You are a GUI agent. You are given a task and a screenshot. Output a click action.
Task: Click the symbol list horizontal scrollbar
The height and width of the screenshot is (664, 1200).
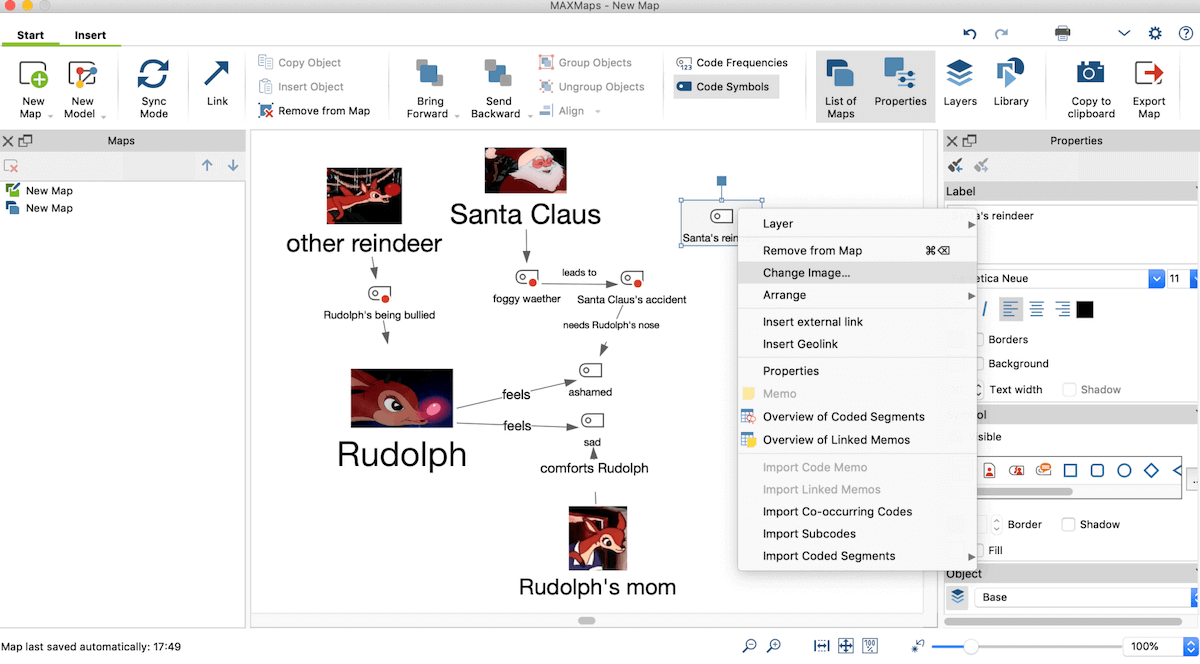[x=1025, y=491]
